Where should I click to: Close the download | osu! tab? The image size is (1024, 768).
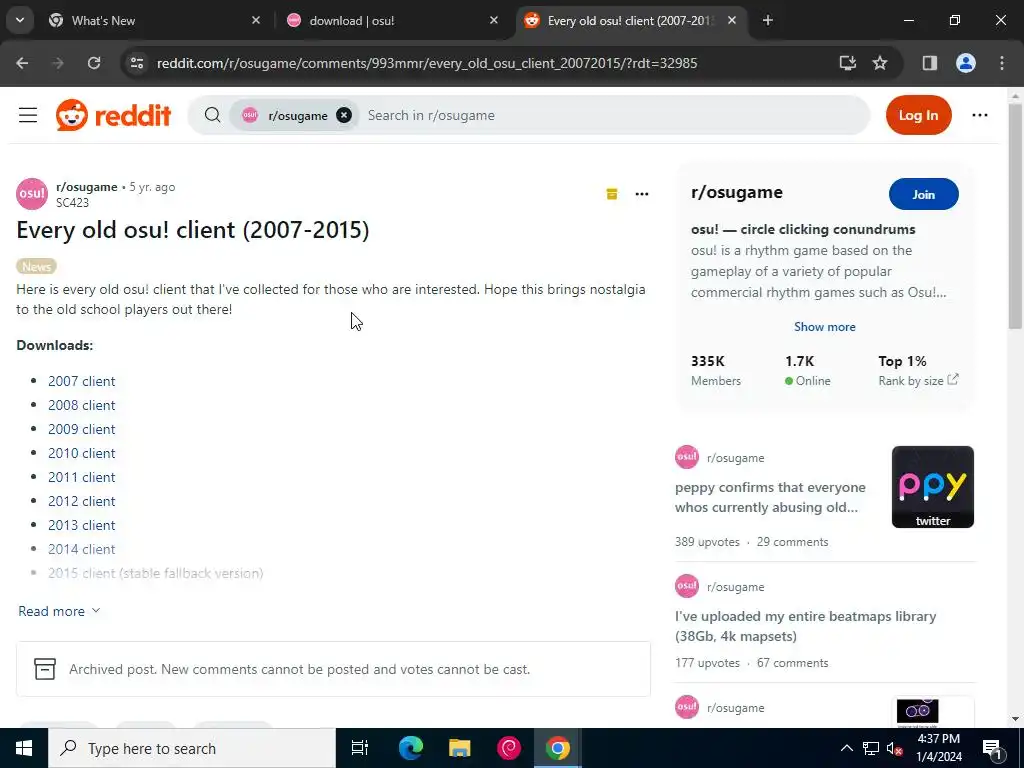tap(494, 21)
